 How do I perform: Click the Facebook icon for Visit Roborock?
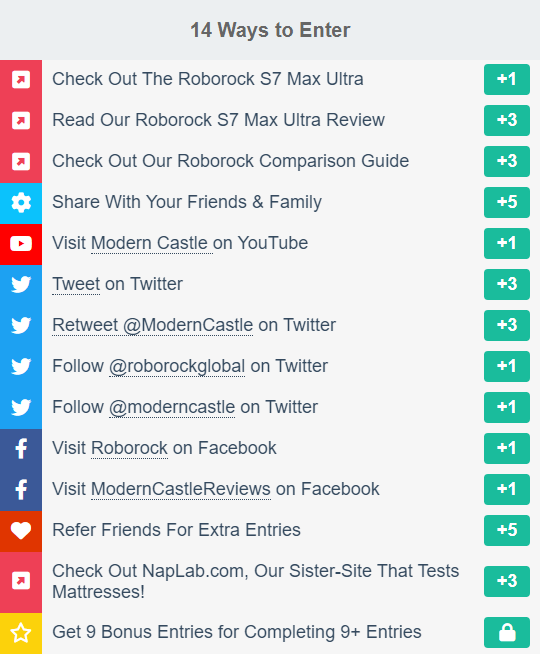21,449
